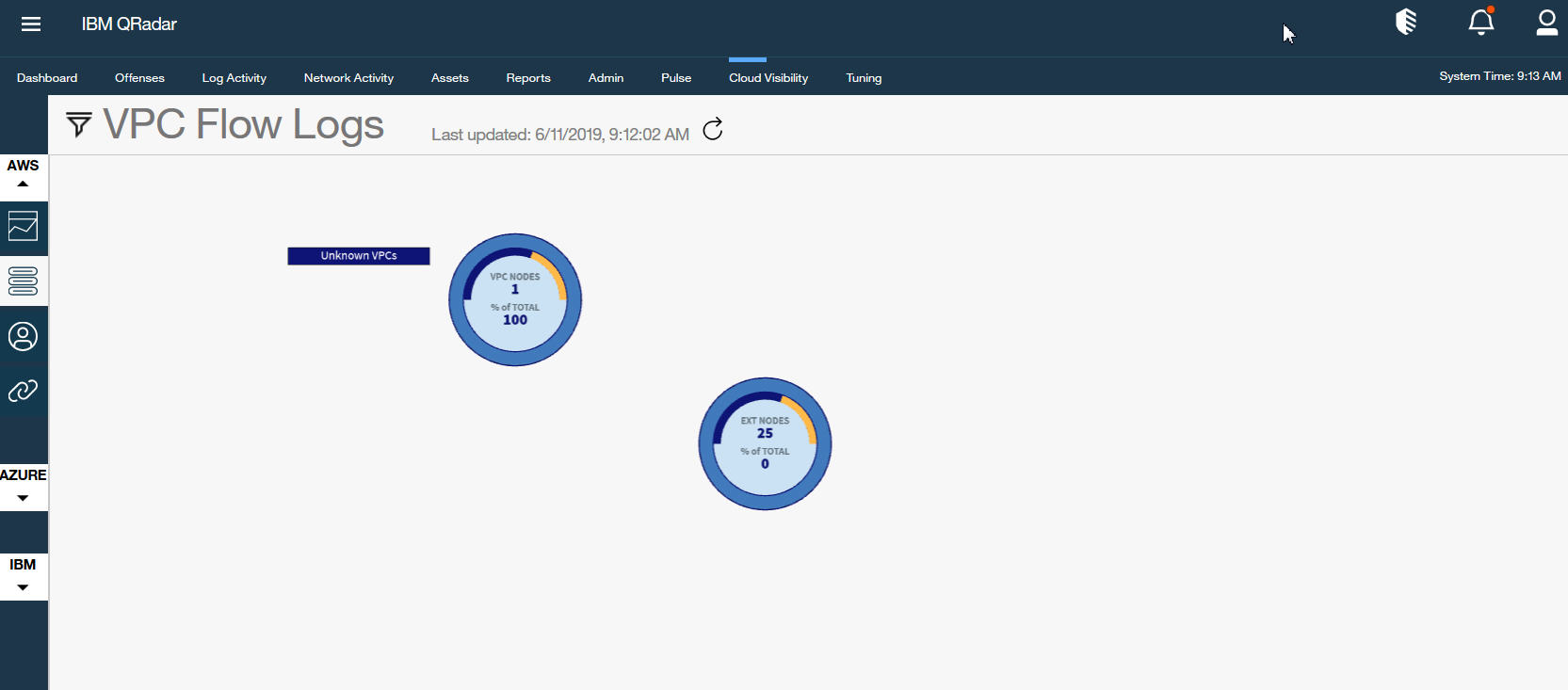Open the hamburger navigation menu

tap(31, 24)
